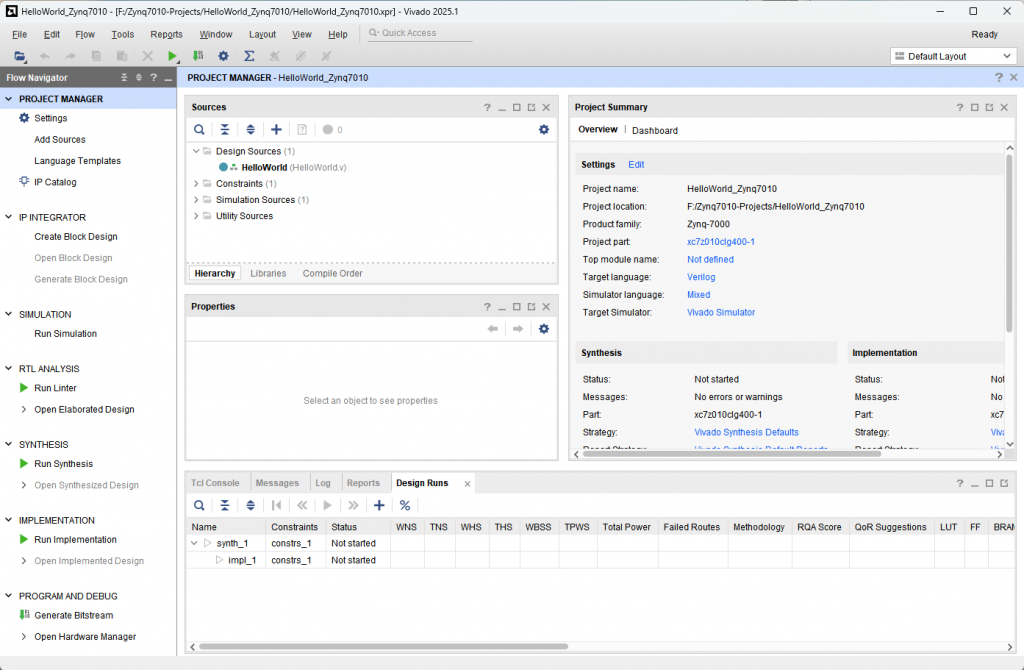Image resolution: width=1024 pixels, height=670 pixels.
Task: Switch to the Compile Order tab
Action: tap(332, 274)
